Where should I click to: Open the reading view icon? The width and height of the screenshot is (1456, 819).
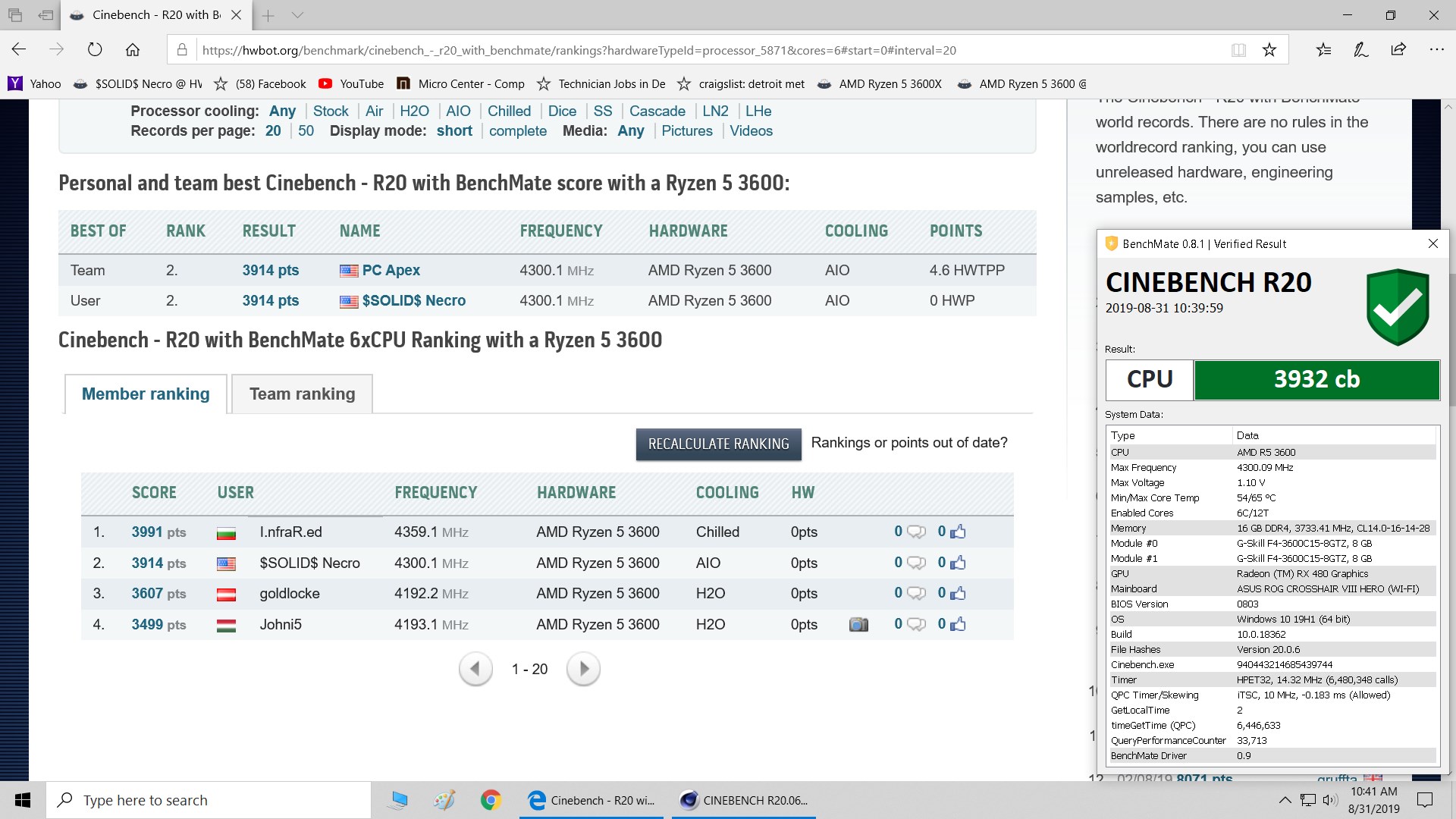point(1238,50)
